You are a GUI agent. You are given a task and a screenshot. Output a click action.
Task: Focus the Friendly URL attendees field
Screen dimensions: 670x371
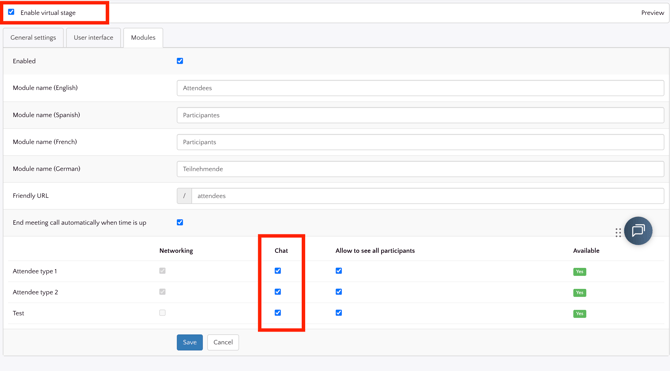[428, 196]
